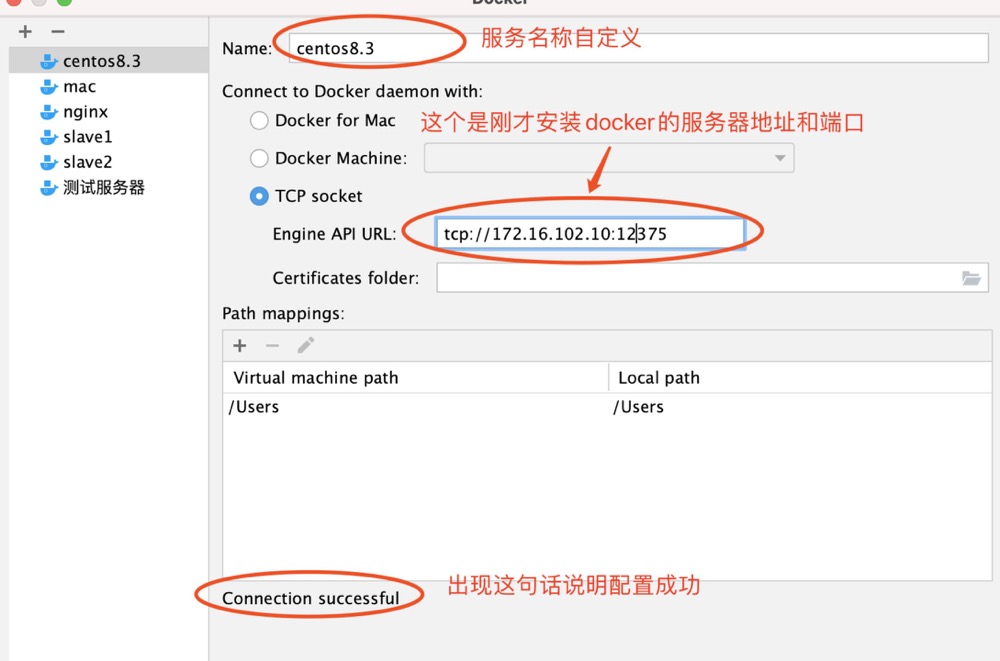Focus the Engine API URL field
Viewport: 1000px width, 661px height.
[x=590, y=234]
